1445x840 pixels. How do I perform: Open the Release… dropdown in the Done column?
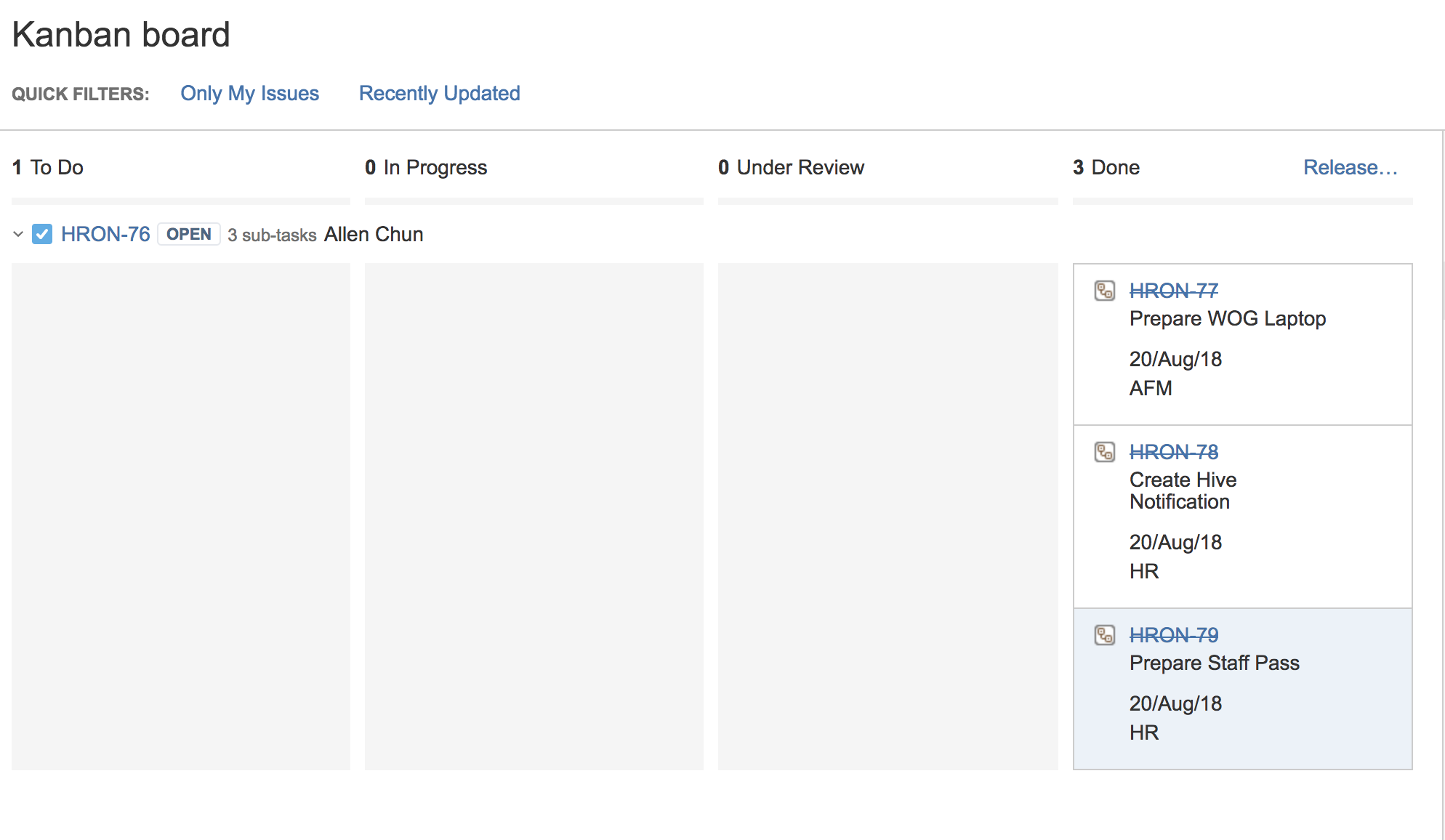[1351, 167]
